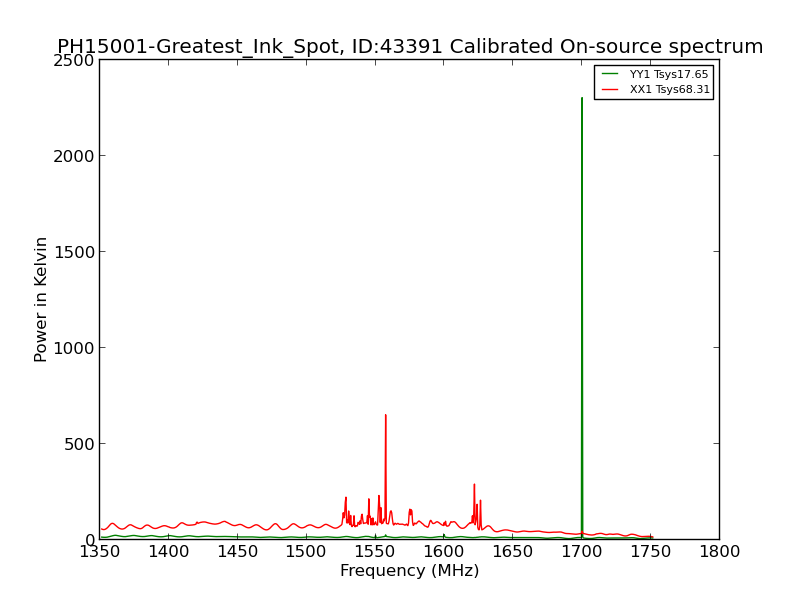Click y-axis tick label 2500
Image resolution: width=800 pixels, height=600 pixels.
tap(74, 61)
